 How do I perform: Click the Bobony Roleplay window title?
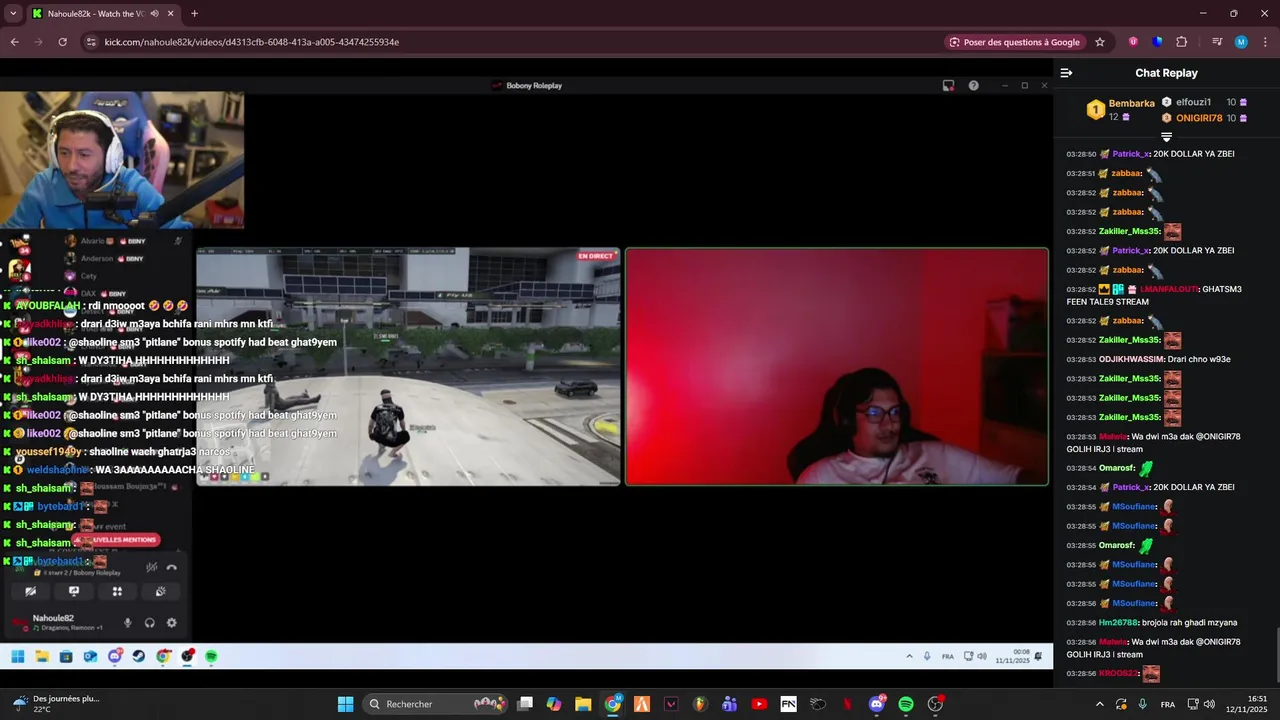pos(534,86)
